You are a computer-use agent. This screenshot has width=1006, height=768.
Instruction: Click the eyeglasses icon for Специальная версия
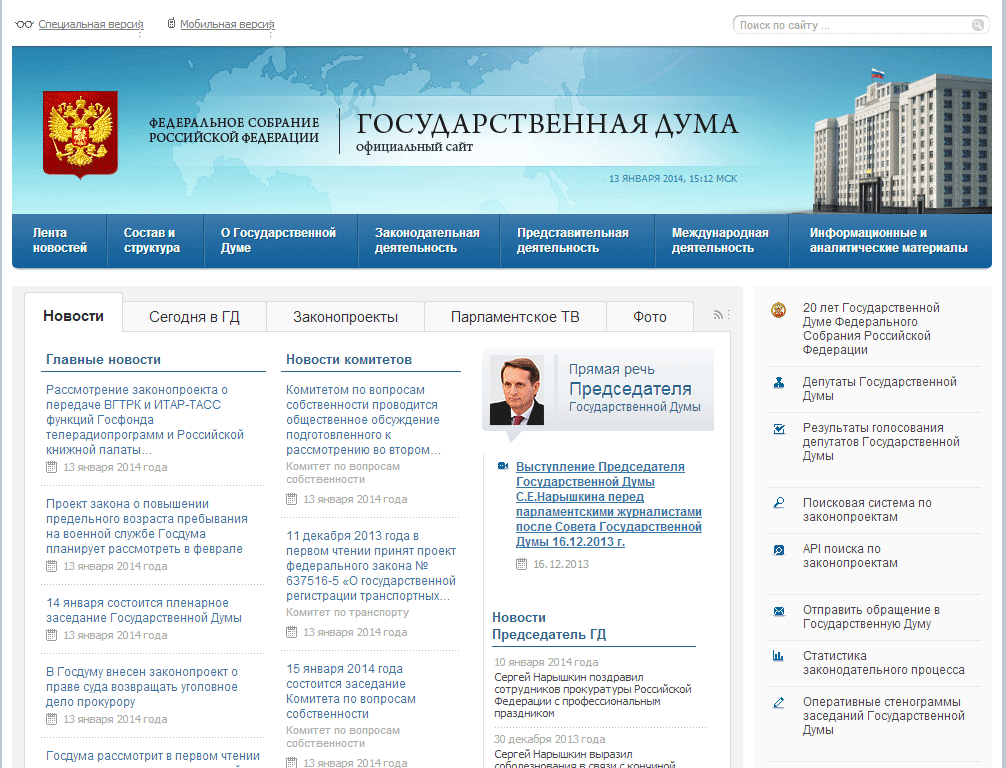pyautogui.click(x=24, y=24)
